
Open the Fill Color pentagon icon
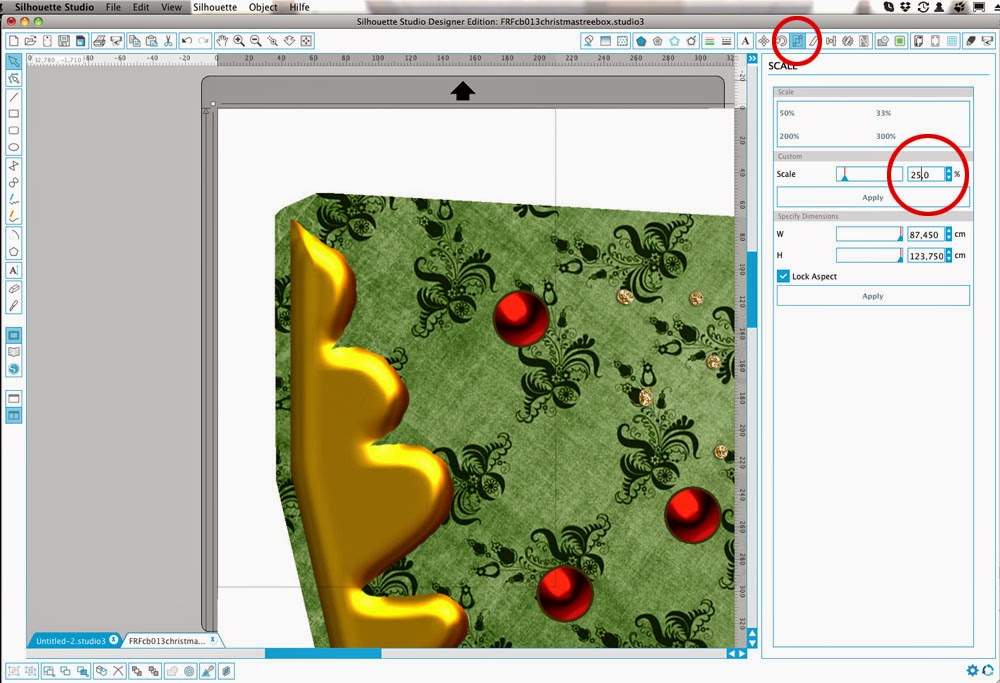(x=640, y=41)
